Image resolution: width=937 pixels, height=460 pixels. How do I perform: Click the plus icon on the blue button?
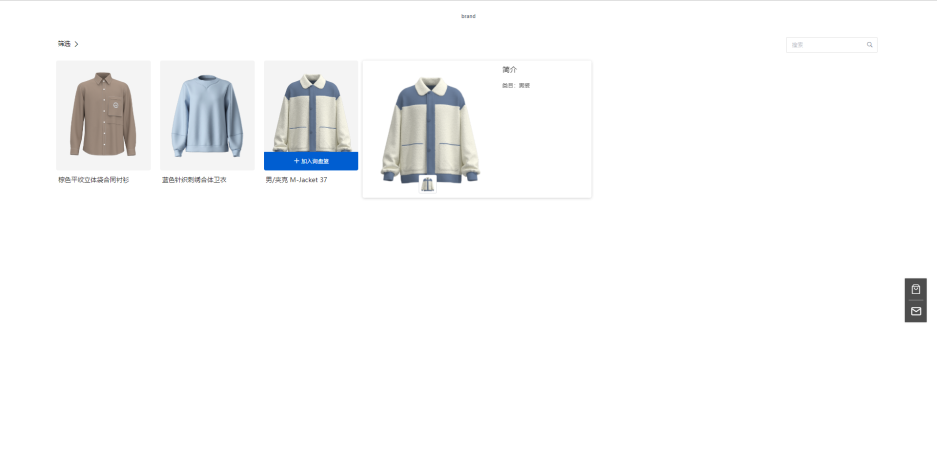[296, 161]
